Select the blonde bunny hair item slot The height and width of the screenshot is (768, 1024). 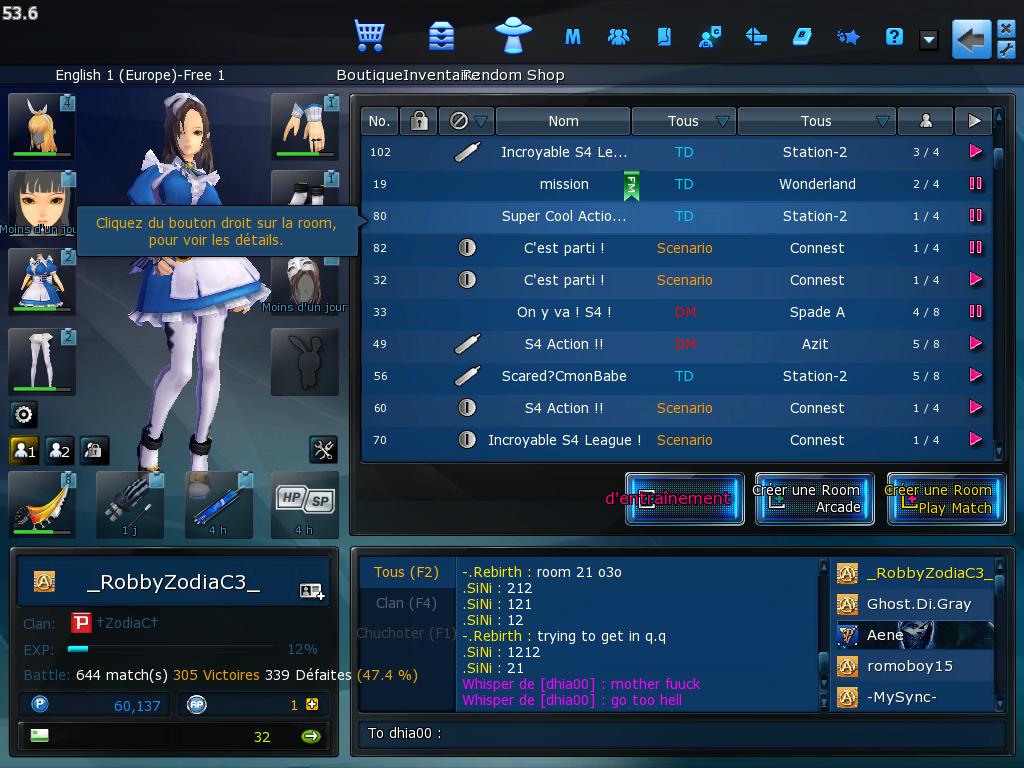42,126
